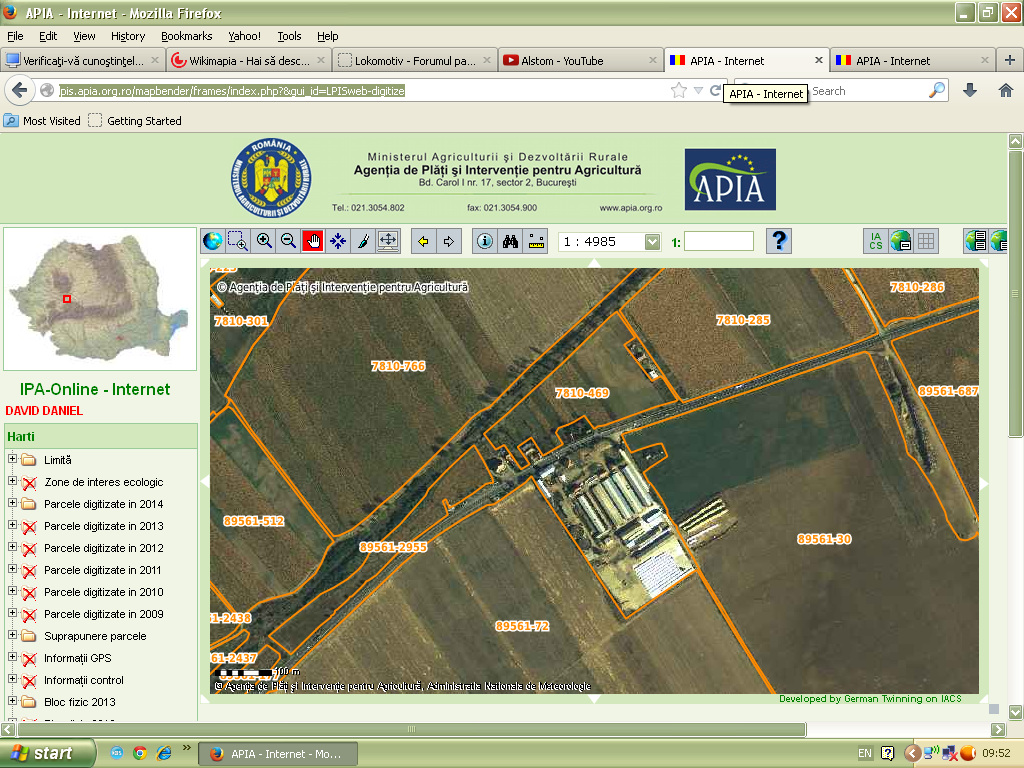Toggle Parcele digitizate in 2012 layer
1024x768 pixels.
click(29, 549)
